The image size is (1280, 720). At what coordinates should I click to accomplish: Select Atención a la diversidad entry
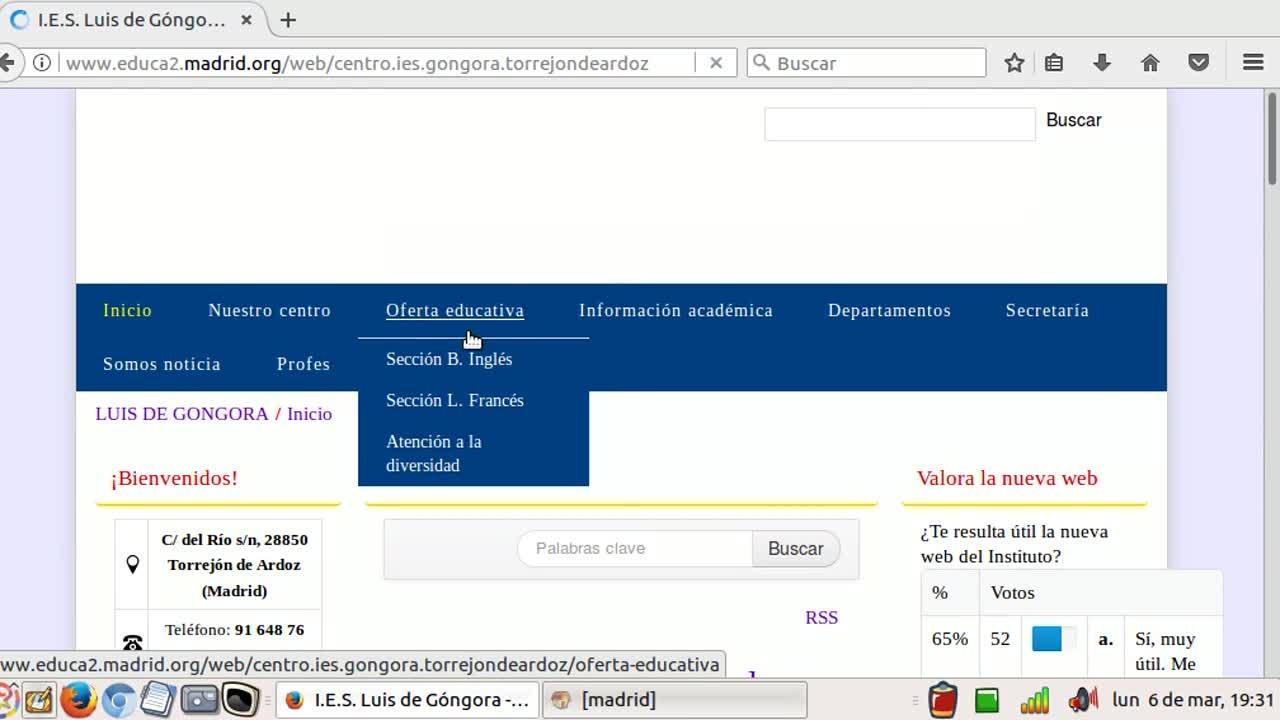coord(434,453)
